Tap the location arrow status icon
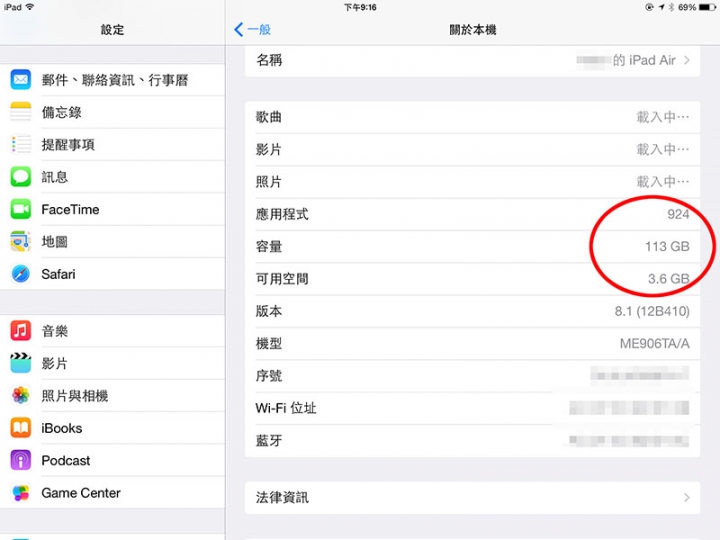The image size is (720, 540). point(661,7)
